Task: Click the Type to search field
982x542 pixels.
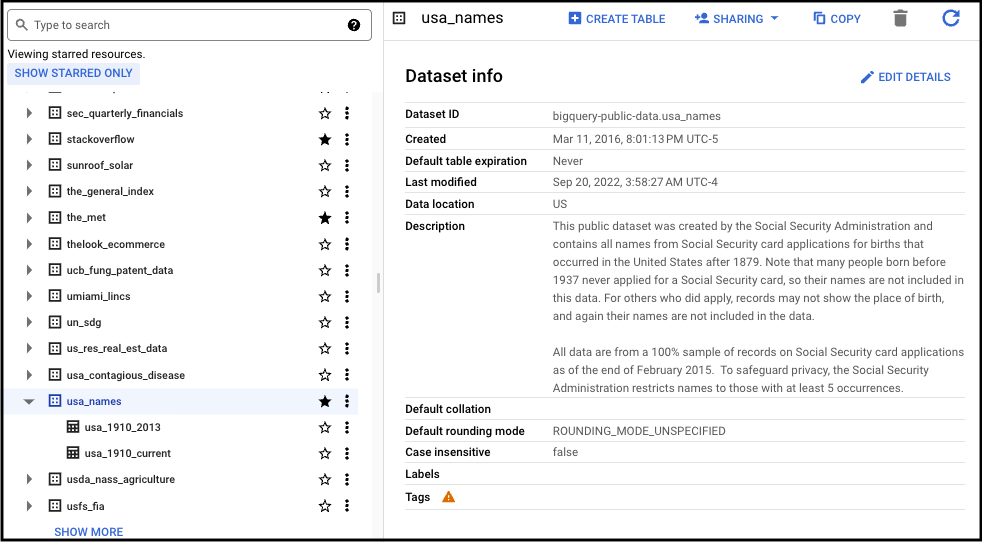Action: pos(189,25)
